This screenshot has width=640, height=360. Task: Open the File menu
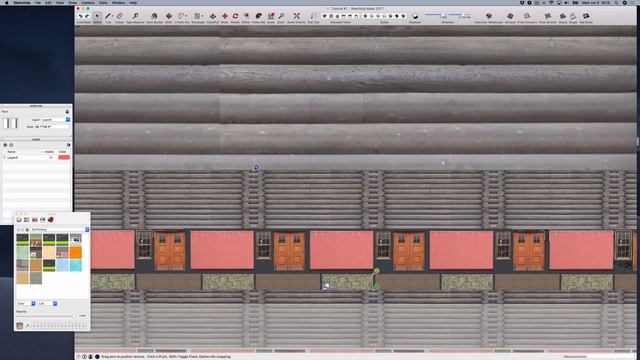tap(38, 2)
